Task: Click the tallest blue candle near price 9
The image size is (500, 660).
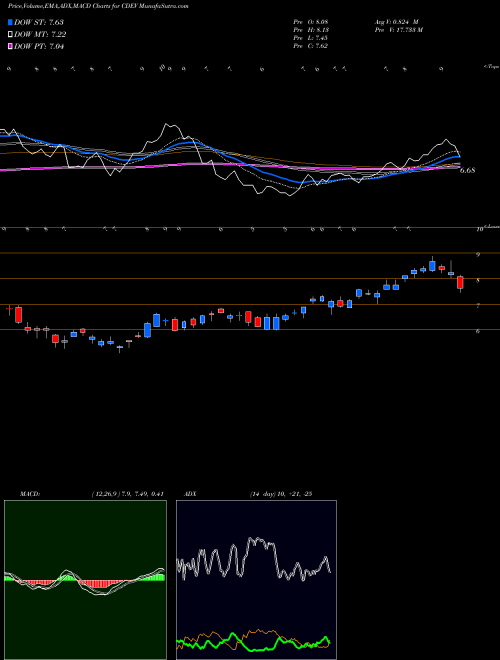Action: pos(432,266)
